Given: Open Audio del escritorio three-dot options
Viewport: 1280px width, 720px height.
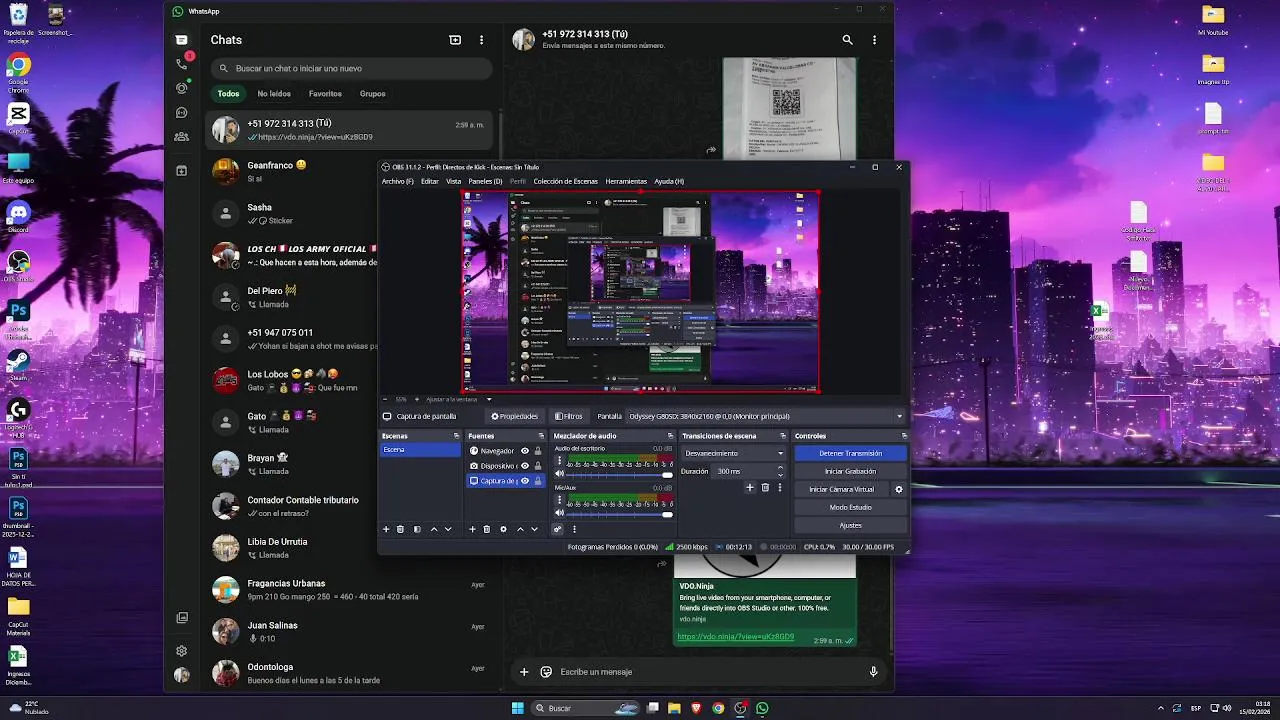Looking at the screenshot, I should pos(559,461).
